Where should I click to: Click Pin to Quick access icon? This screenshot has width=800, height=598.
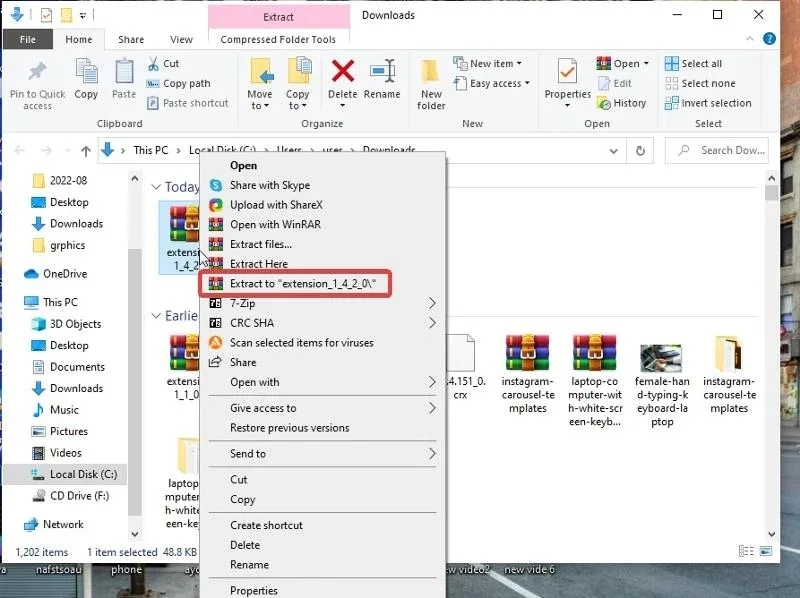[37, 71]
